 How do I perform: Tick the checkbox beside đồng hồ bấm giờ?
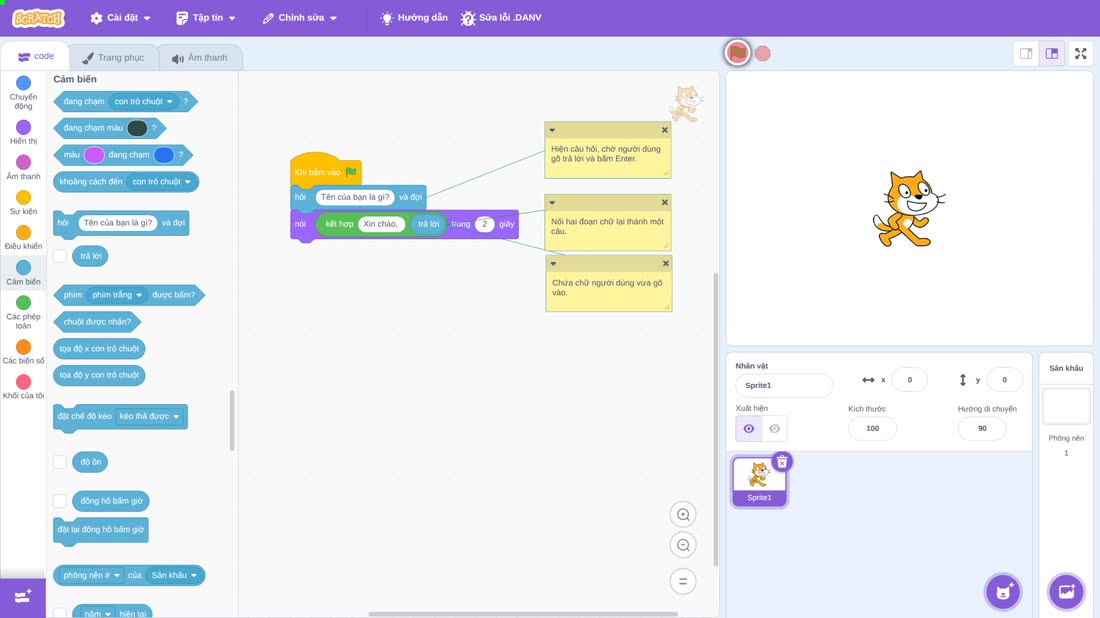(x=60, y=501)
